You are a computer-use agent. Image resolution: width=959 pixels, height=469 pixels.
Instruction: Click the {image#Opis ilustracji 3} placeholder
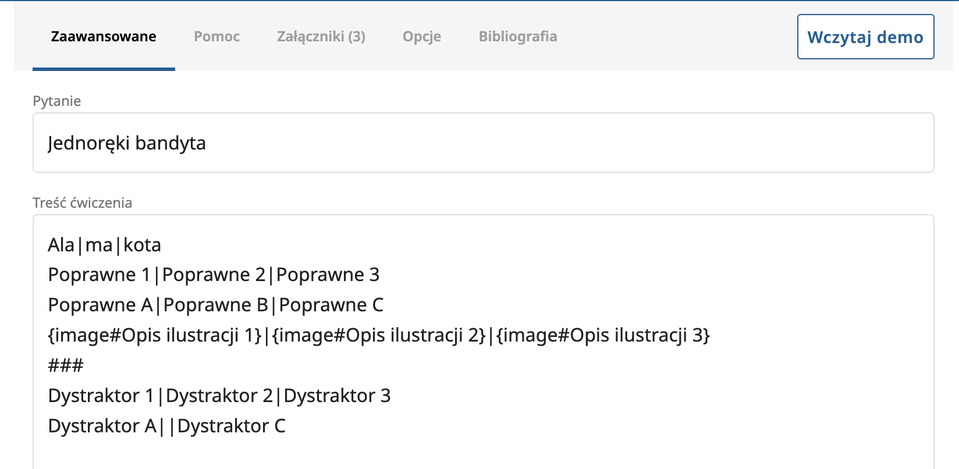[x=603, y=335]
